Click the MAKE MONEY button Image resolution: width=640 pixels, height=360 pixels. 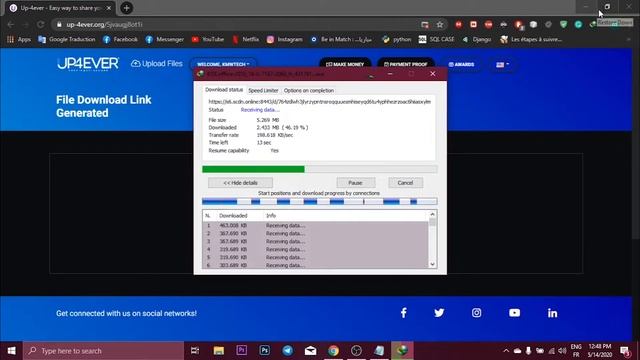(345, 64)
